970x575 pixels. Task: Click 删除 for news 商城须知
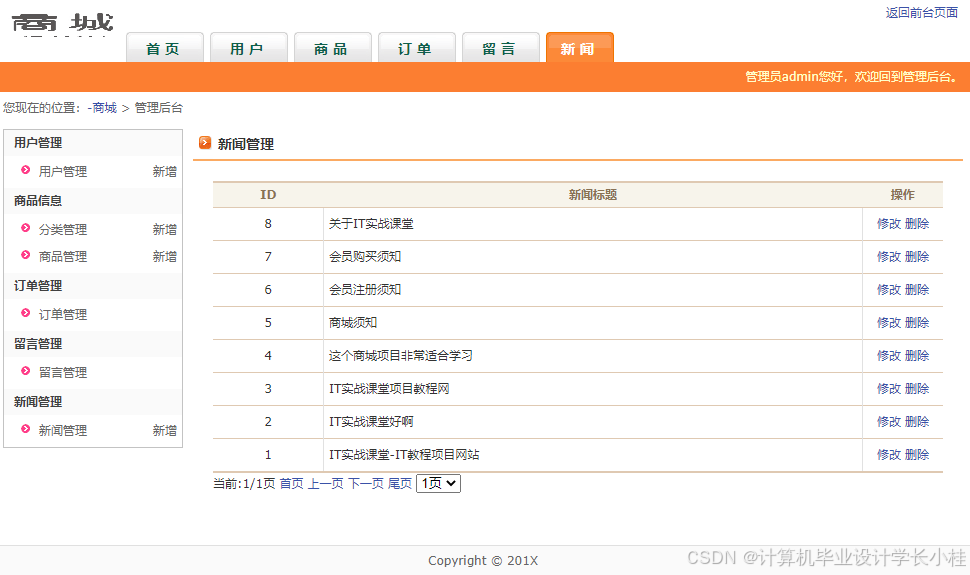click(x=917, y=322)
